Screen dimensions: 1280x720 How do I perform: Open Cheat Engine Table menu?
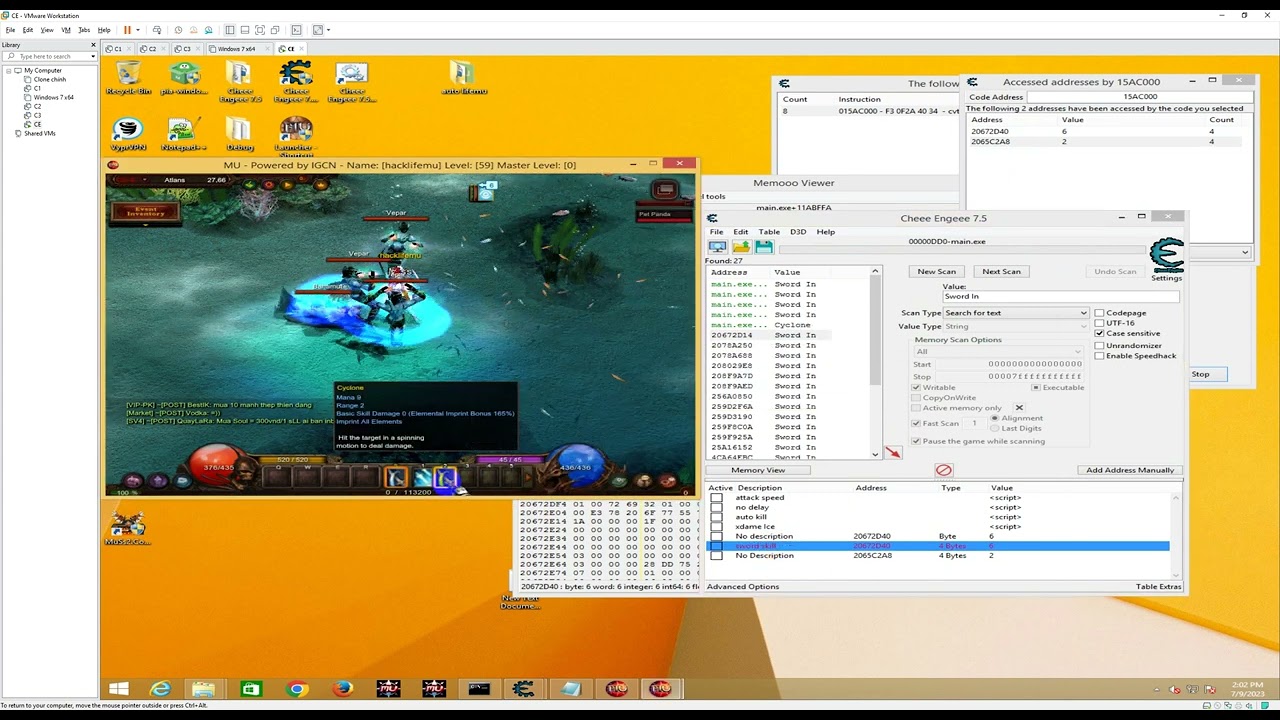pos(769,232)
